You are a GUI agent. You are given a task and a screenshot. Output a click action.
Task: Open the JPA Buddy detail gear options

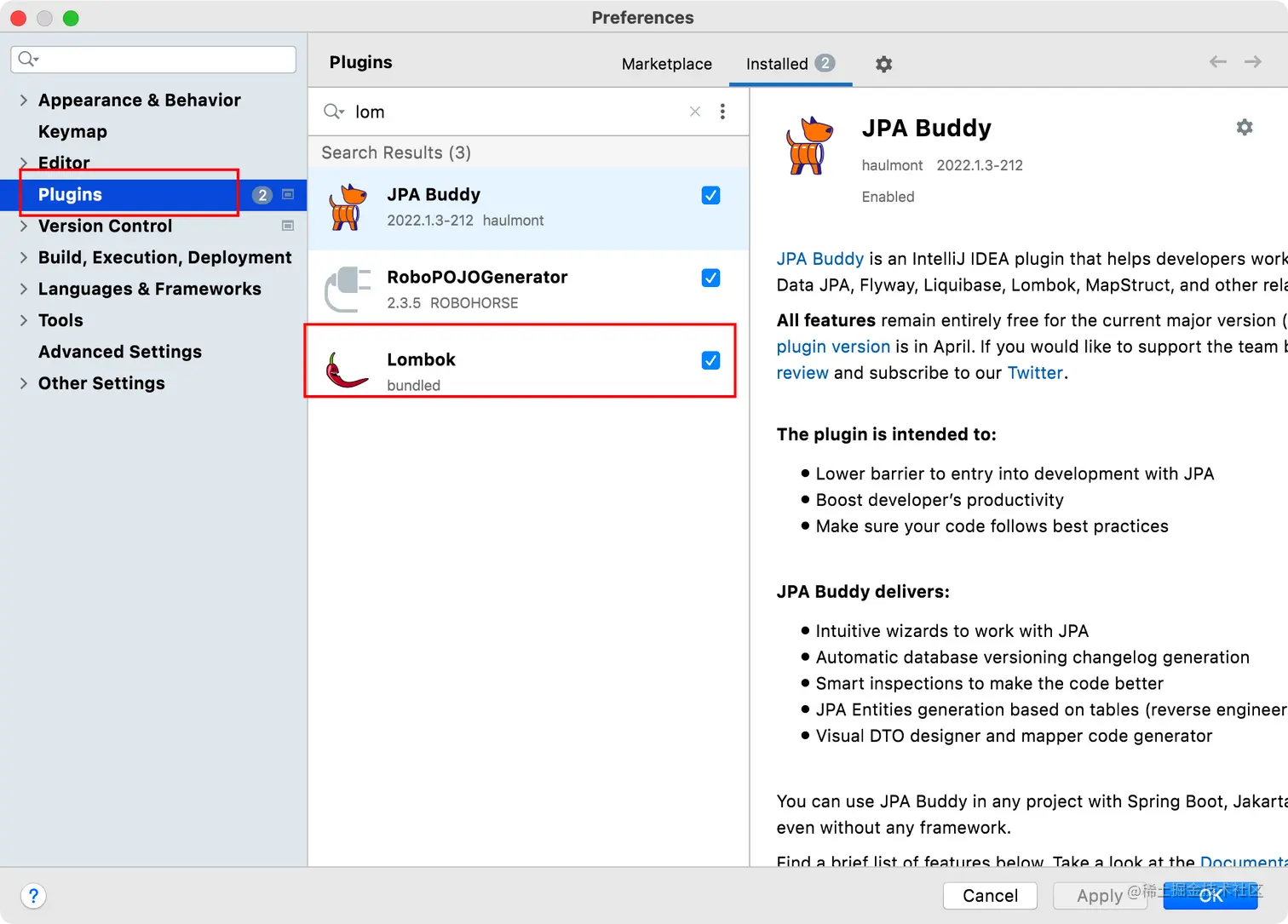coord(1245,127)
